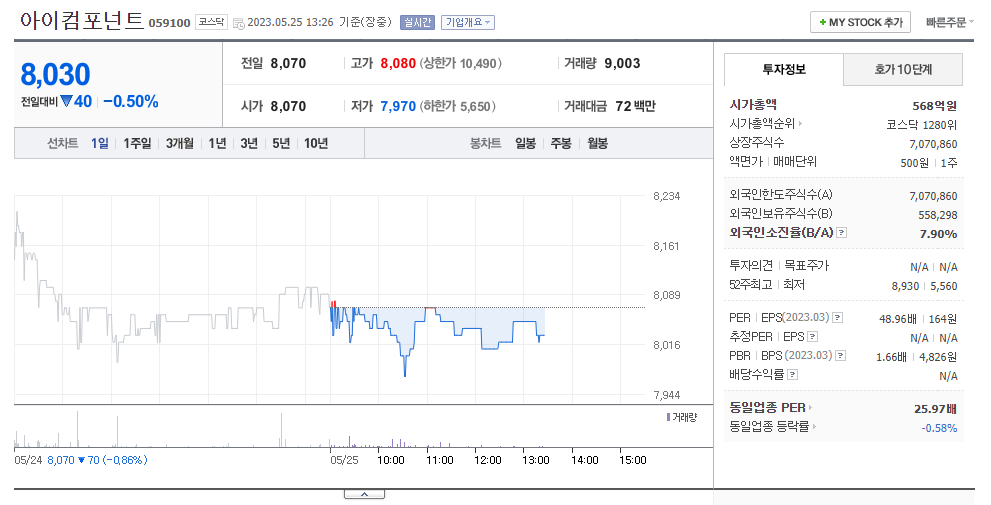Collapse chart with bottom arrow handle
The height and width of the screenshot is (505, 991).
pos(364,494)
